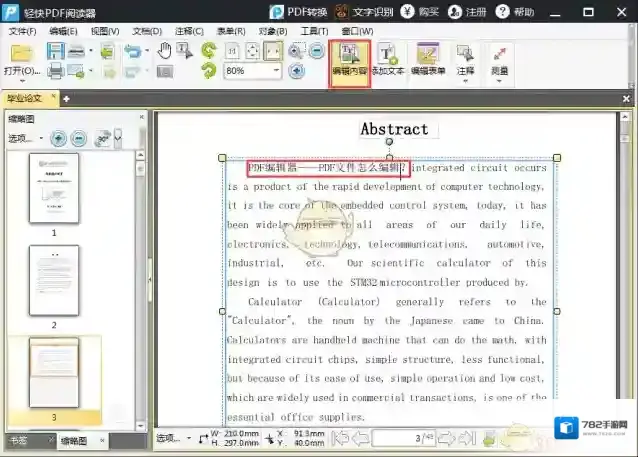
Task: Open the 文件(F) menu
Action: (22, 31)
